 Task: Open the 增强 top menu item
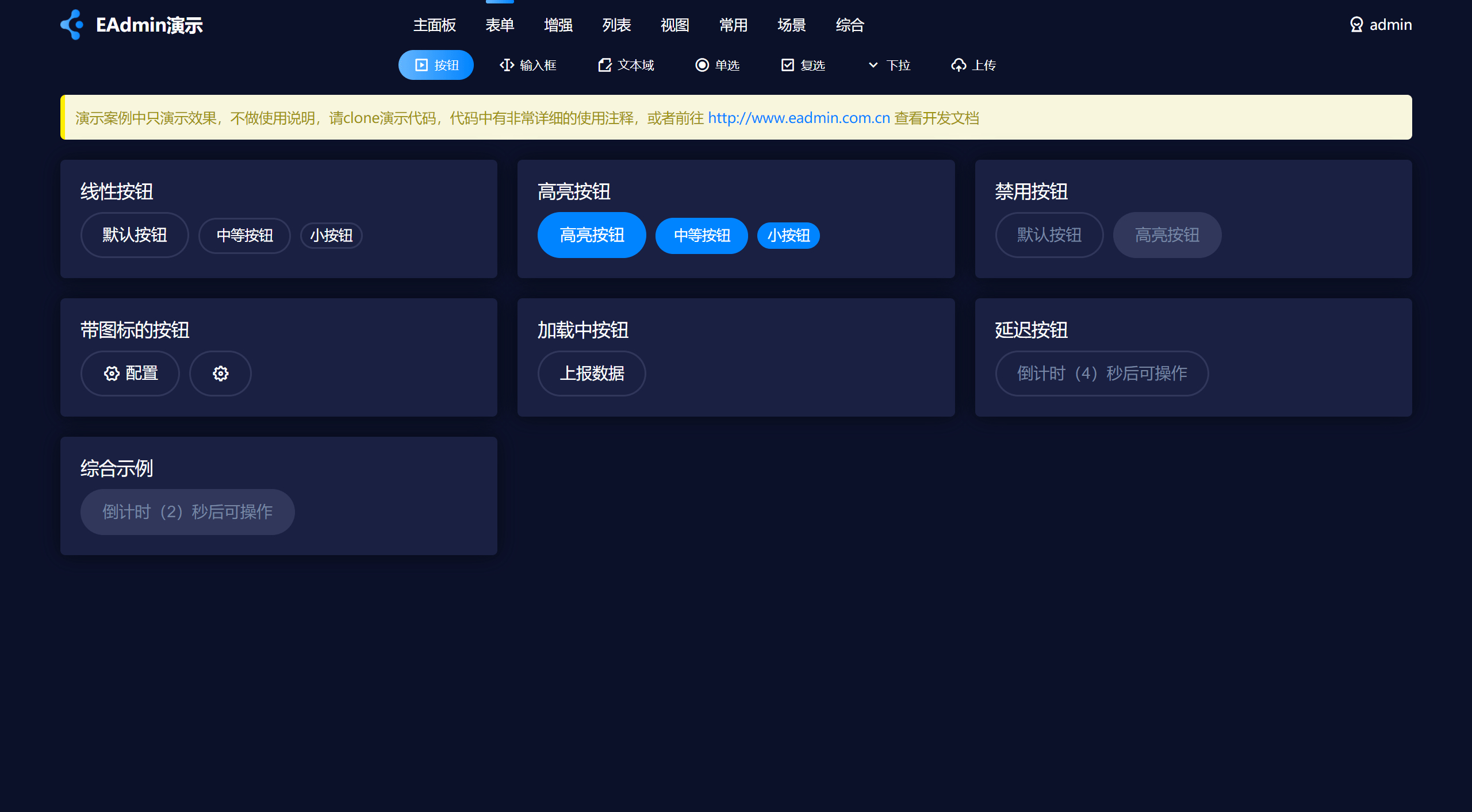(558, 25)
